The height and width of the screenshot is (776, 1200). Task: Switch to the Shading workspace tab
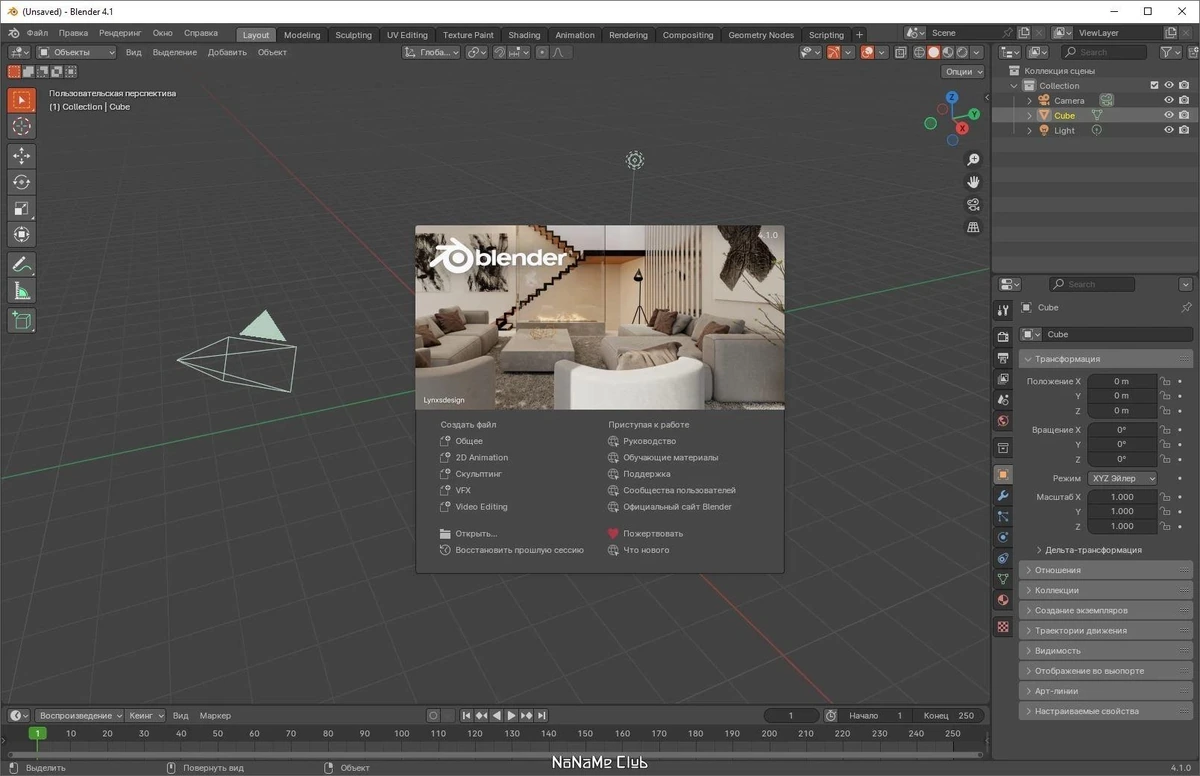(x=524, y=35)
